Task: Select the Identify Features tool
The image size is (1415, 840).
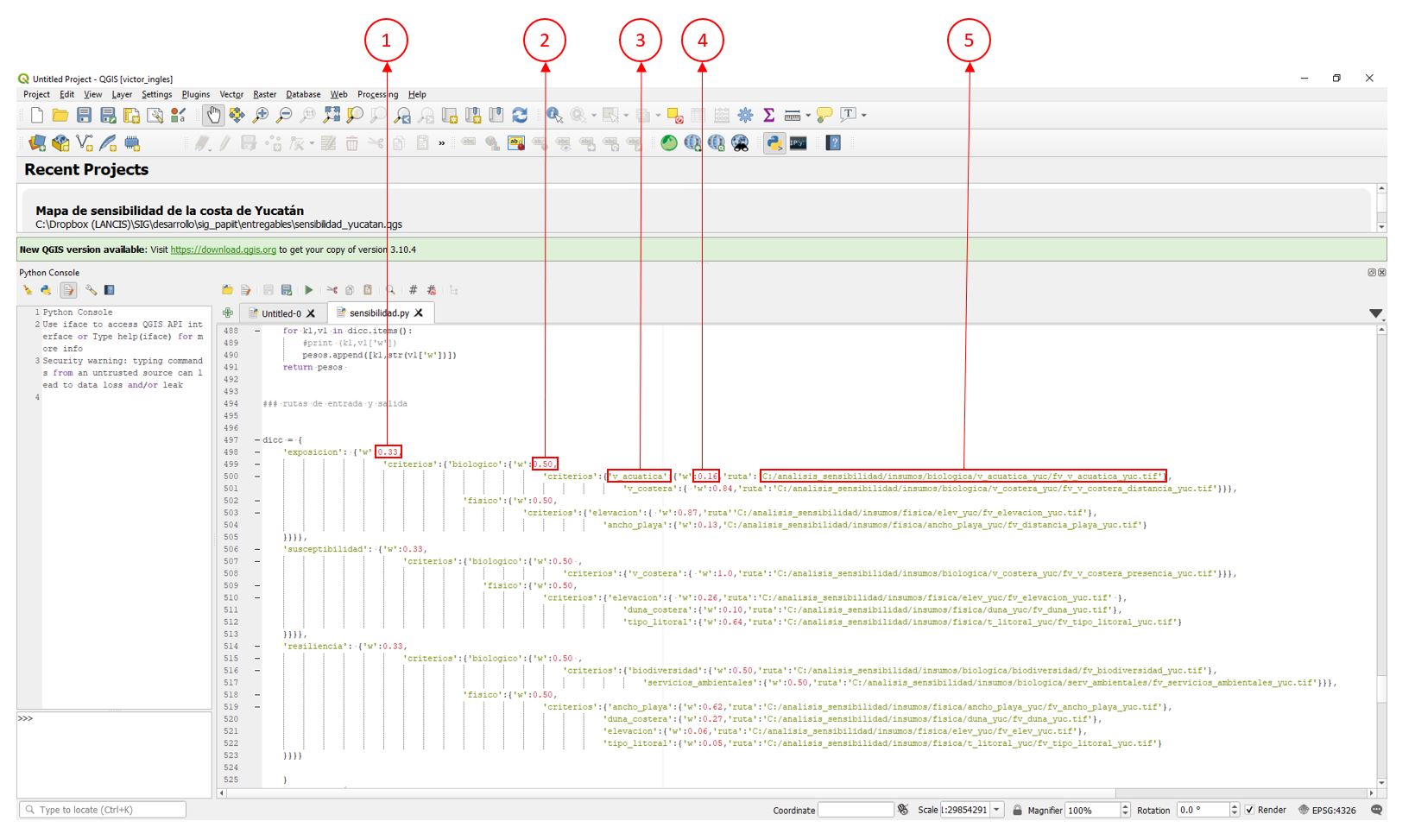Action: coord(554,115)
